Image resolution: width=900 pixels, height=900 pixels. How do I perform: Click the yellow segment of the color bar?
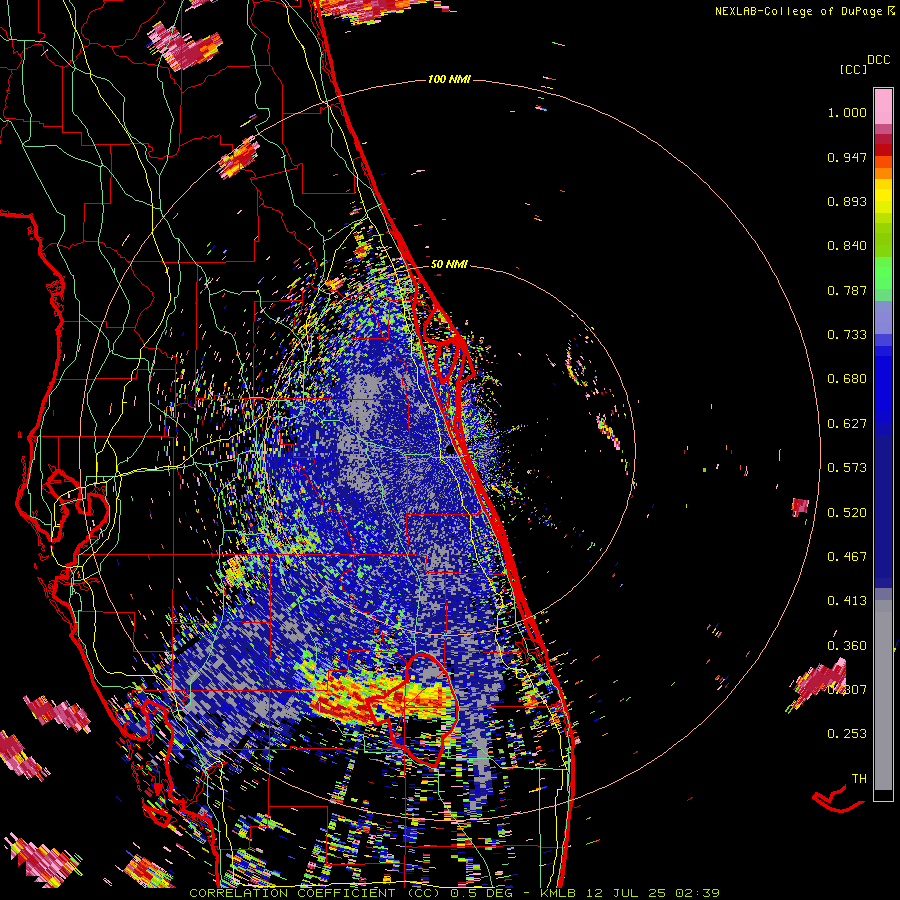pos(883,196)
